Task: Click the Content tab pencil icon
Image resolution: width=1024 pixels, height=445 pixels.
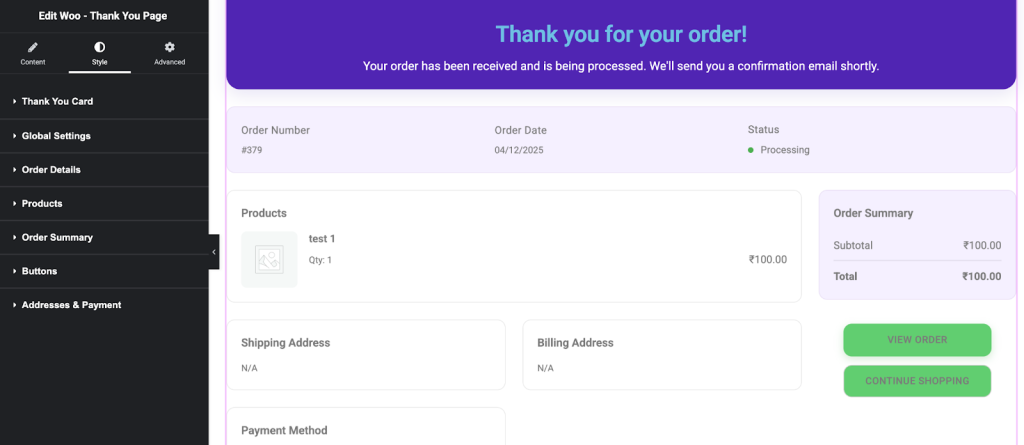Action: coord(33,47)
